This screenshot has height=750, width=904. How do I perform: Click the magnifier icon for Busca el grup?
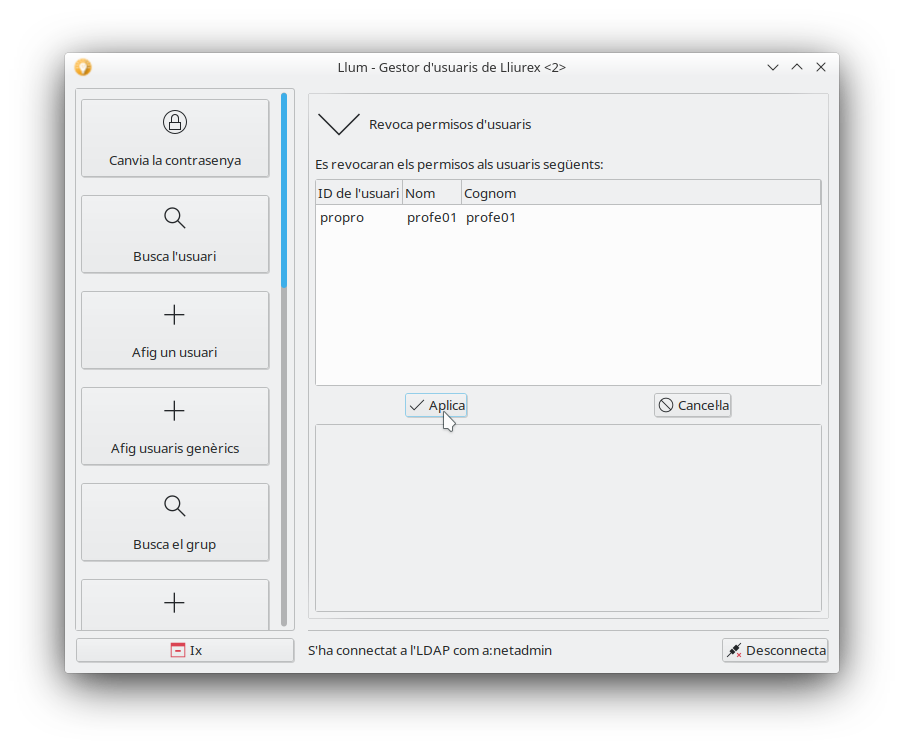pyautogui.click(x=175, y=506)
